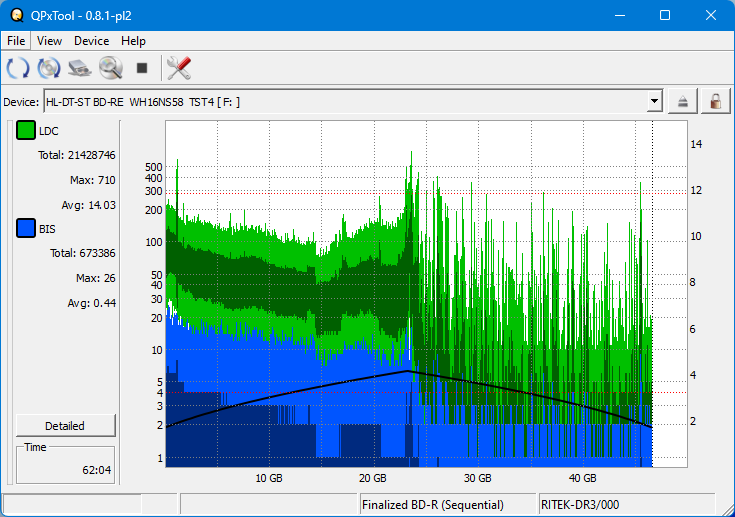
Task: Click the Detailed button
Action: click(66, 426)
